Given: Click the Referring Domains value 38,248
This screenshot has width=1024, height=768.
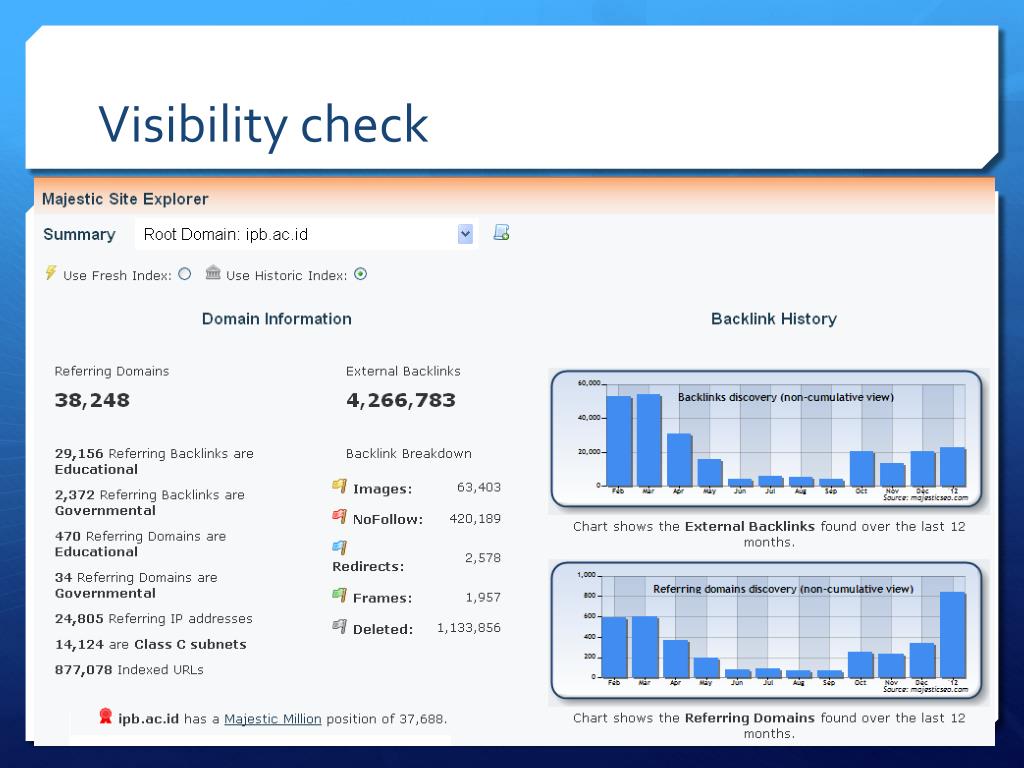Looking at the screenshot, I should click(92, 400).
